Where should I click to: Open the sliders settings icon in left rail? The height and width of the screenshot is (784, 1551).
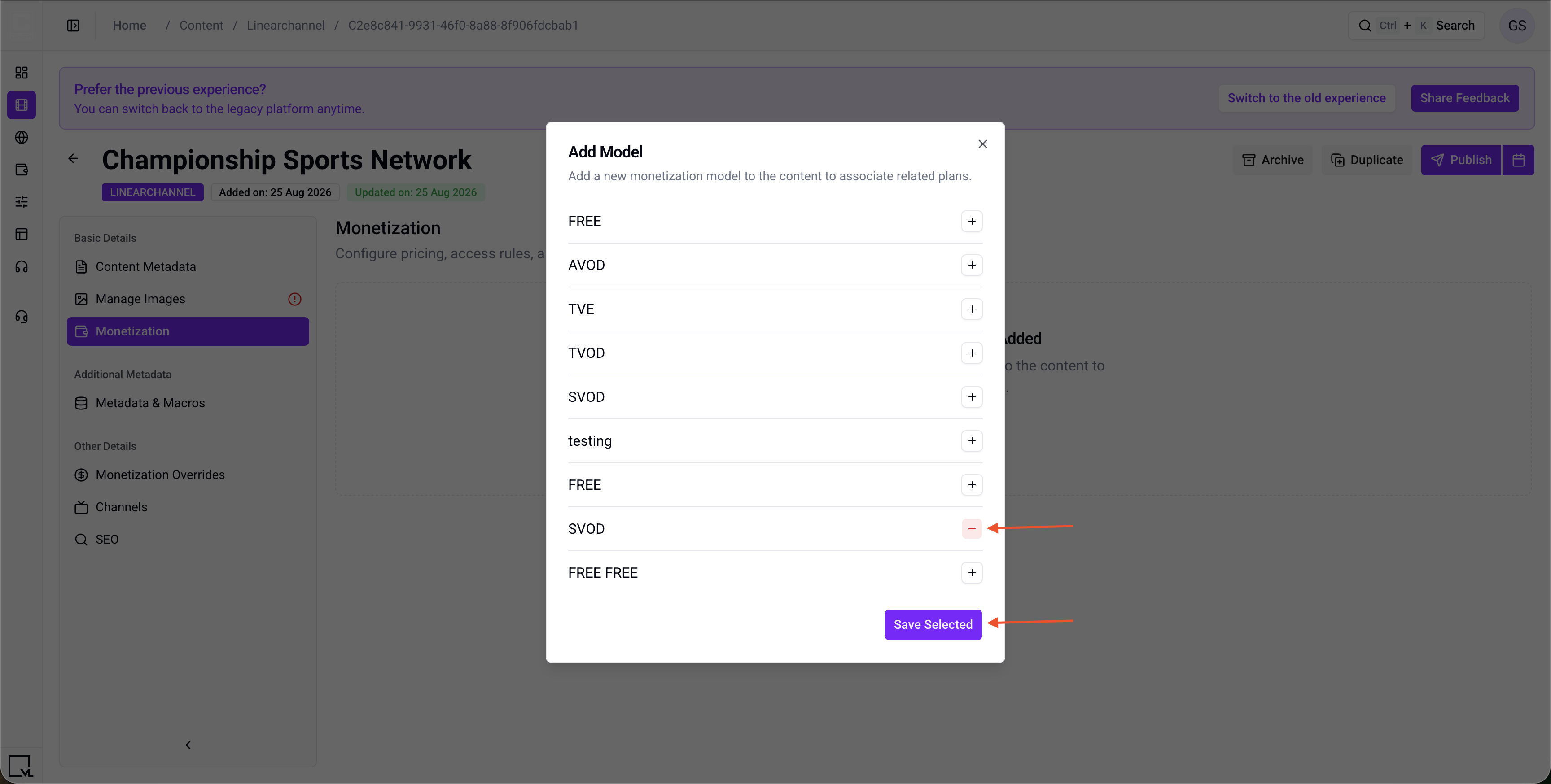[x=22, y=202]
